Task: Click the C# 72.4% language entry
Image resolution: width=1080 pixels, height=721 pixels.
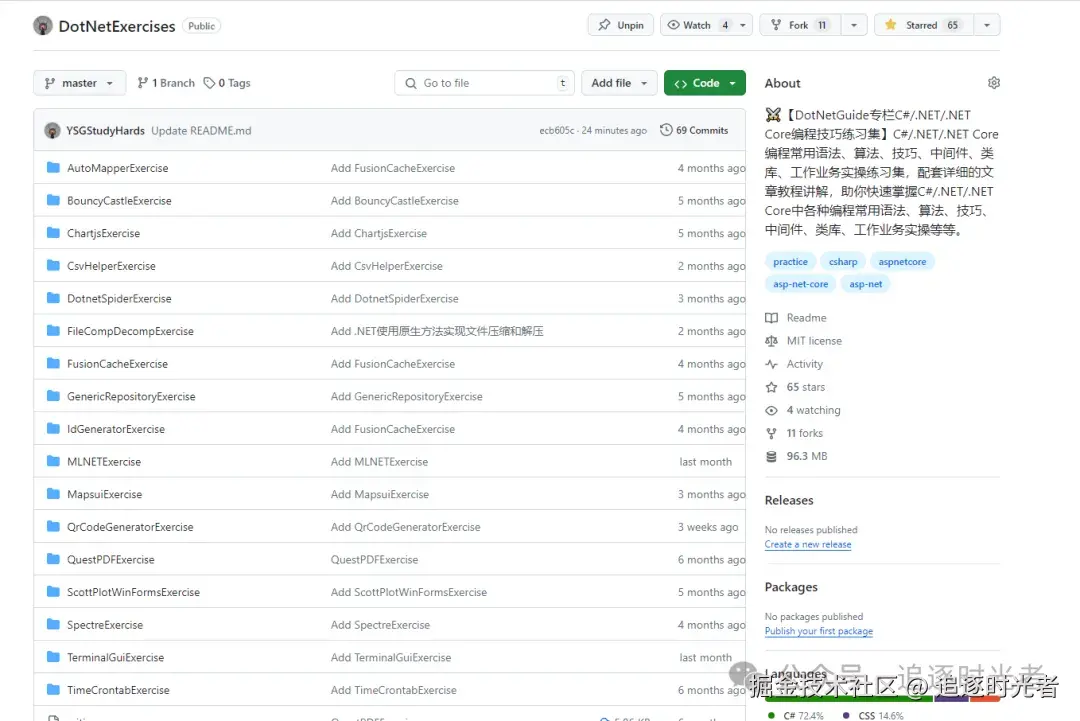Action: [x=796, y=715]
